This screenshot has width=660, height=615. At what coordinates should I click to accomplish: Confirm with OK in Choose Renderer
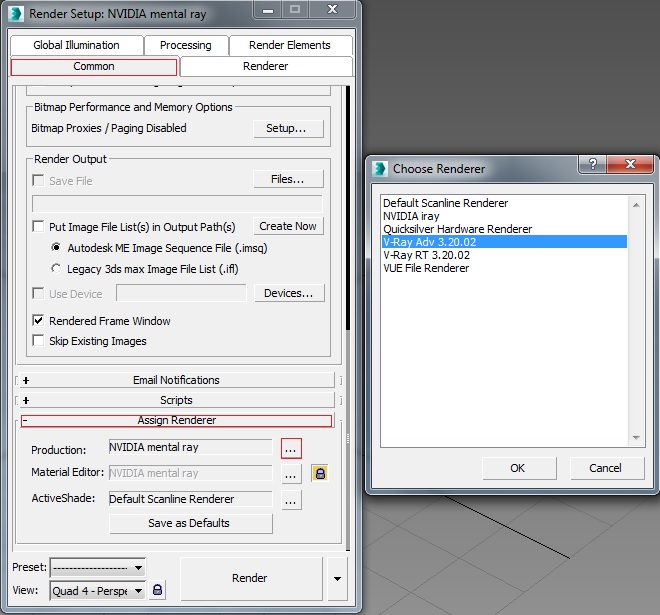pyautogui.click(x=519, y=468)
